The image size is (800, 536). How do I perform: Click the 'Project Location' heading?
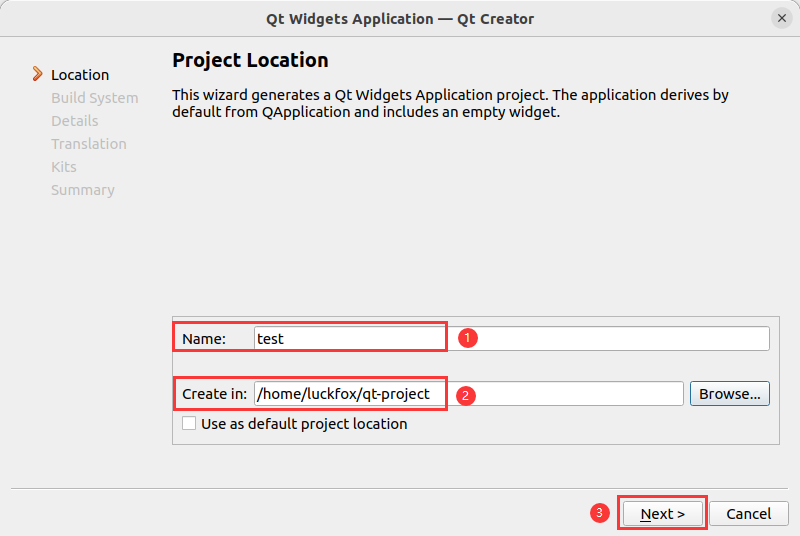point(250,60)
